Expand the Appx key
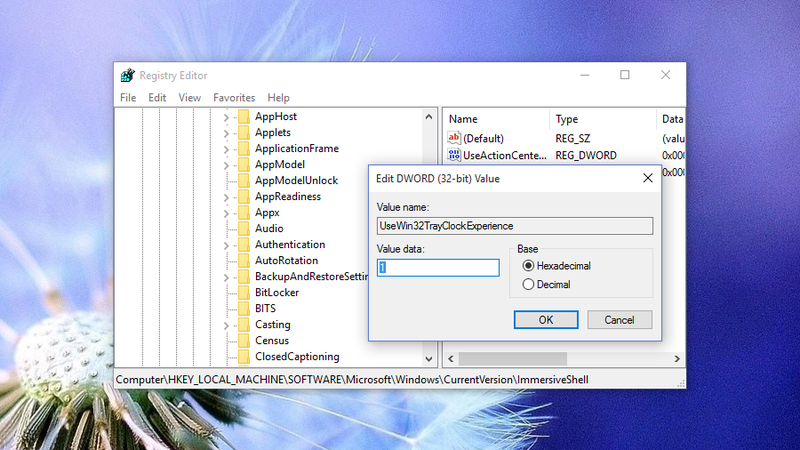The height and width of the screenshot is (450, 800). (x=226, y=213)
